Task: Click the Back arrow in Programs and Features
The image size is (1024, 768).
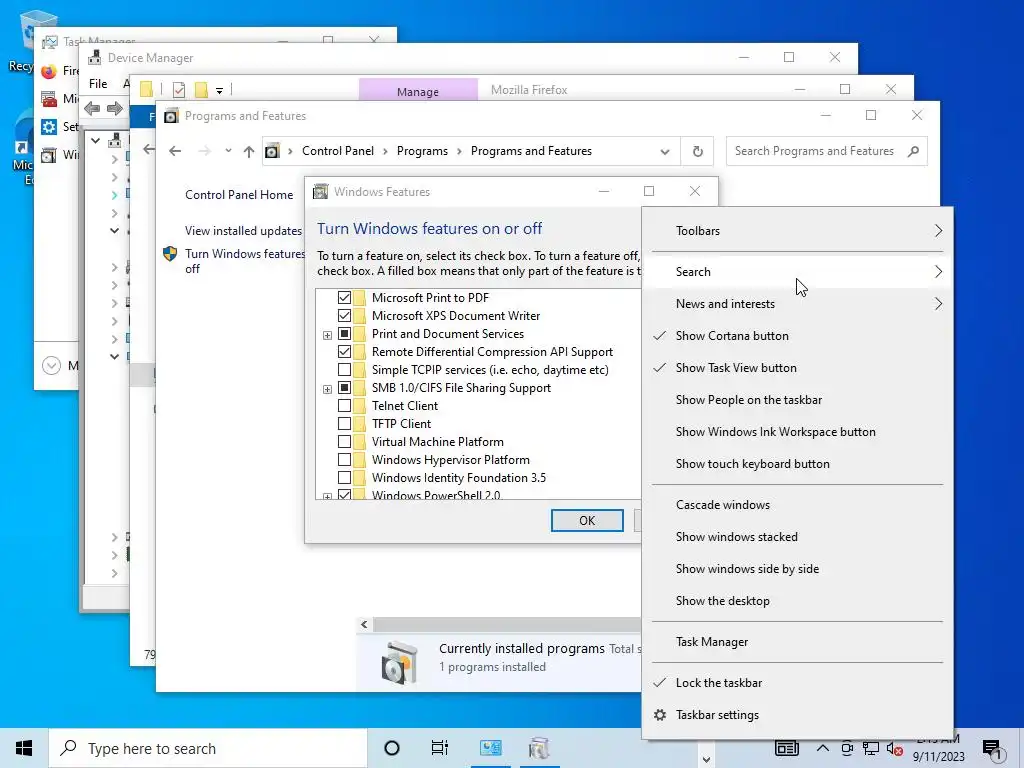Action: point(175,151)
